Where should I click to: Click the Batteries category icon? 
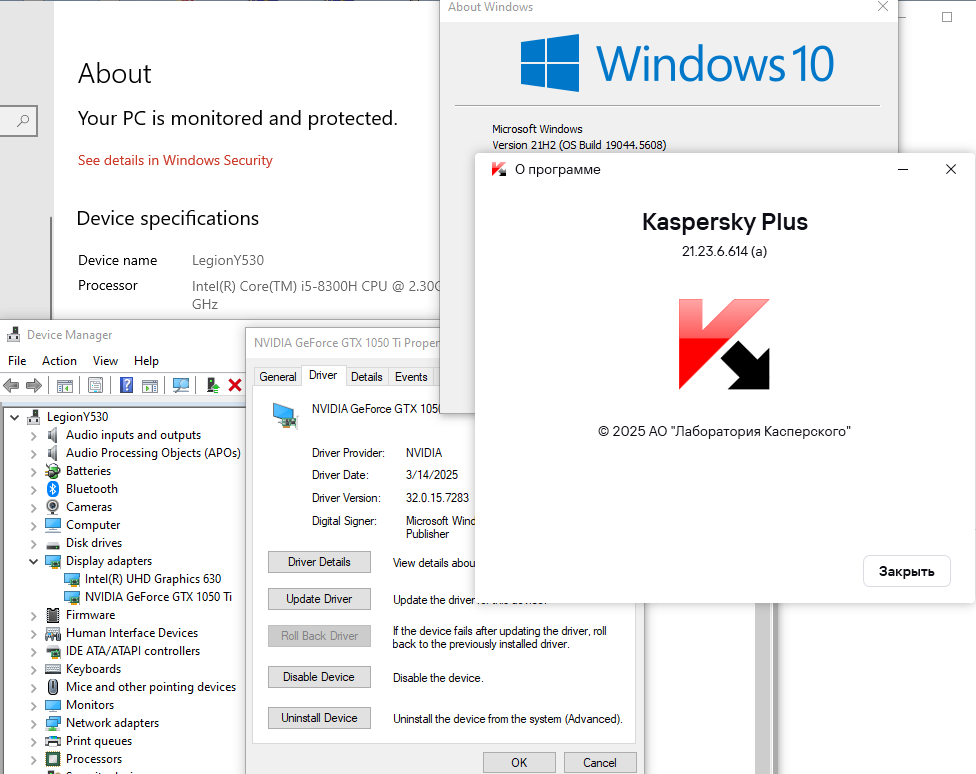(53, 471)
